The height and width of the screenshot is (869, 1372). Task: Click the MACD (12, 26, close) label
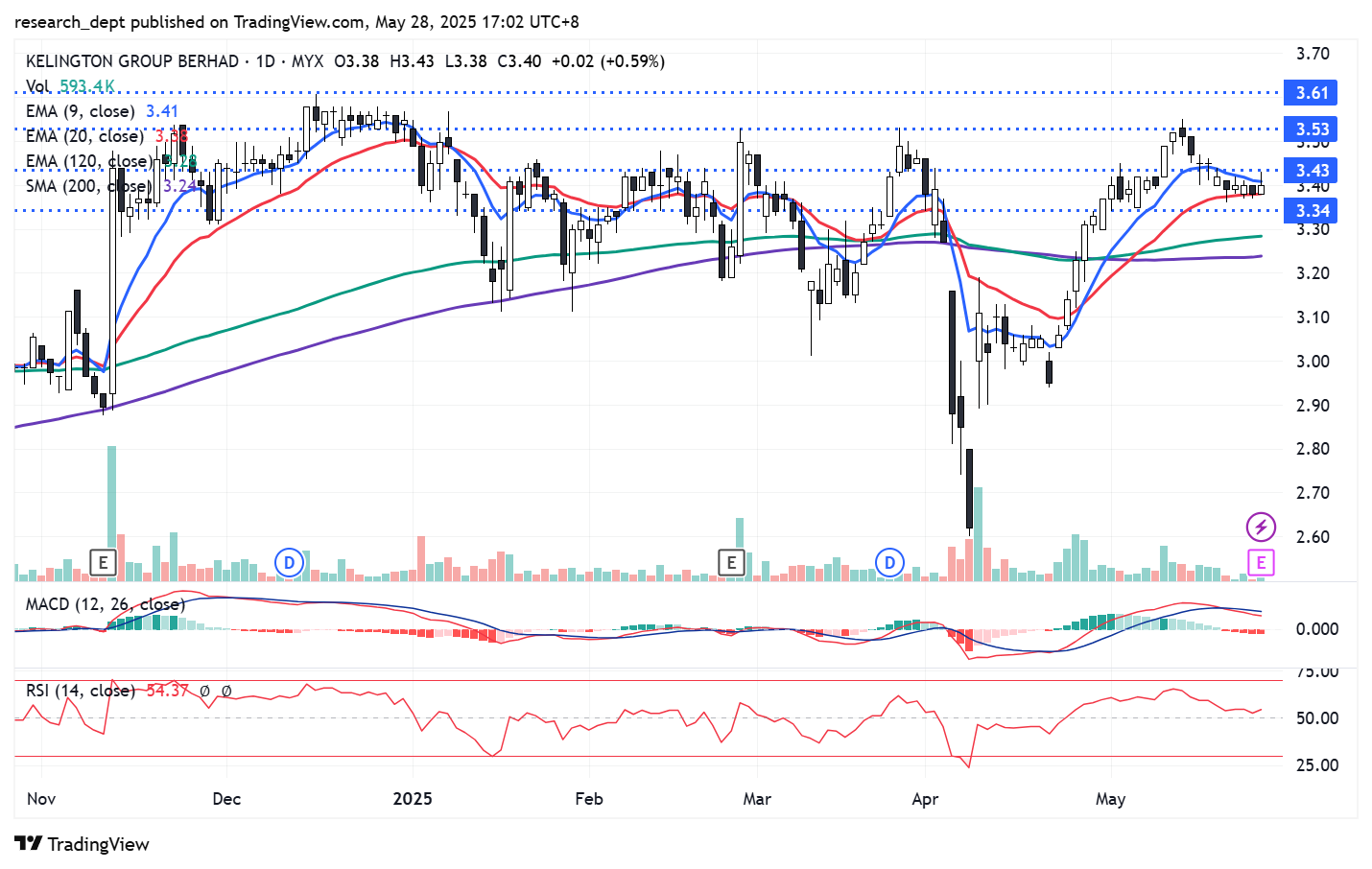point(106,604)
